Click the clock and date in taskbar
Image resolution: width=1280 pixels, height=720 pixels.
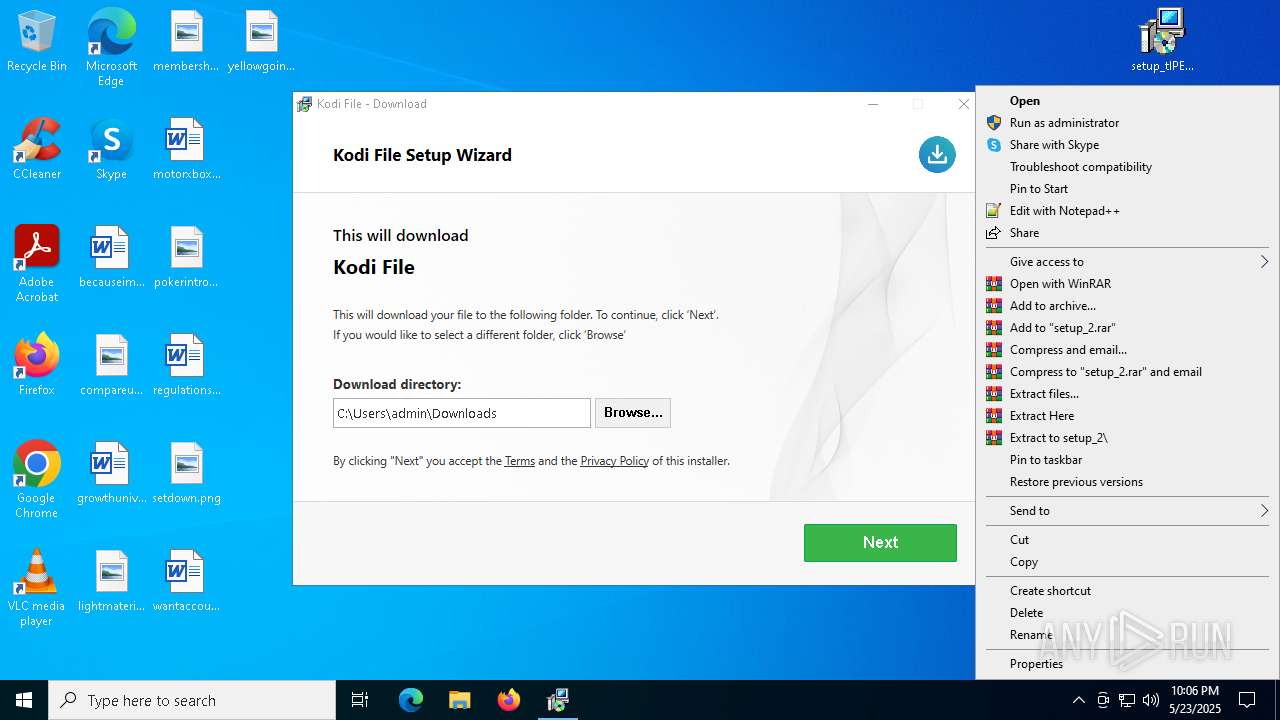click(x=1195, y=700)
